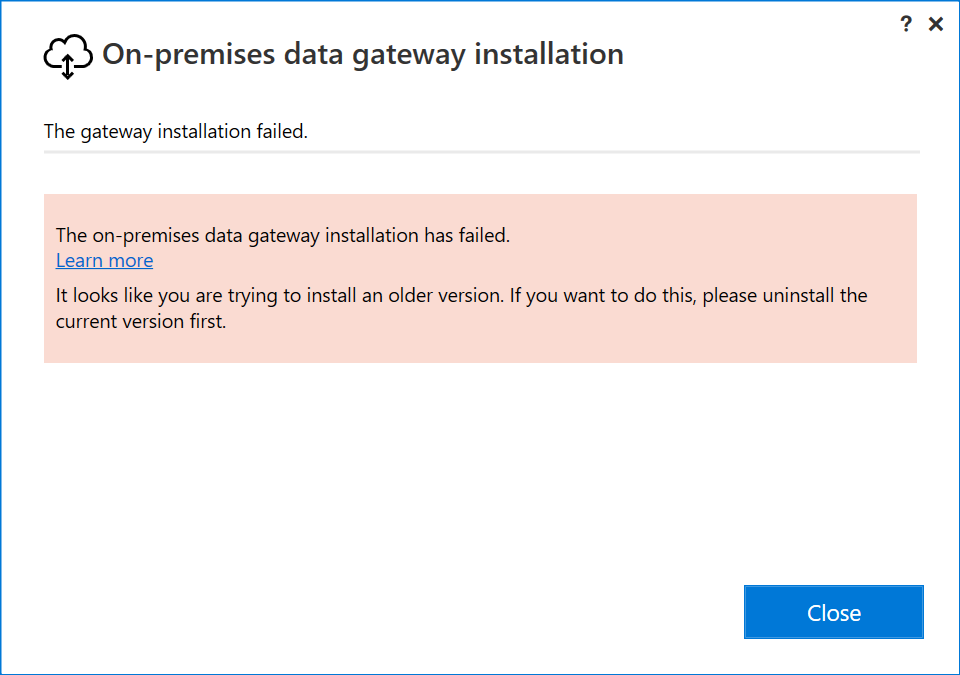
Task: Click the X to close the window
Action: (x=936, y=23)
